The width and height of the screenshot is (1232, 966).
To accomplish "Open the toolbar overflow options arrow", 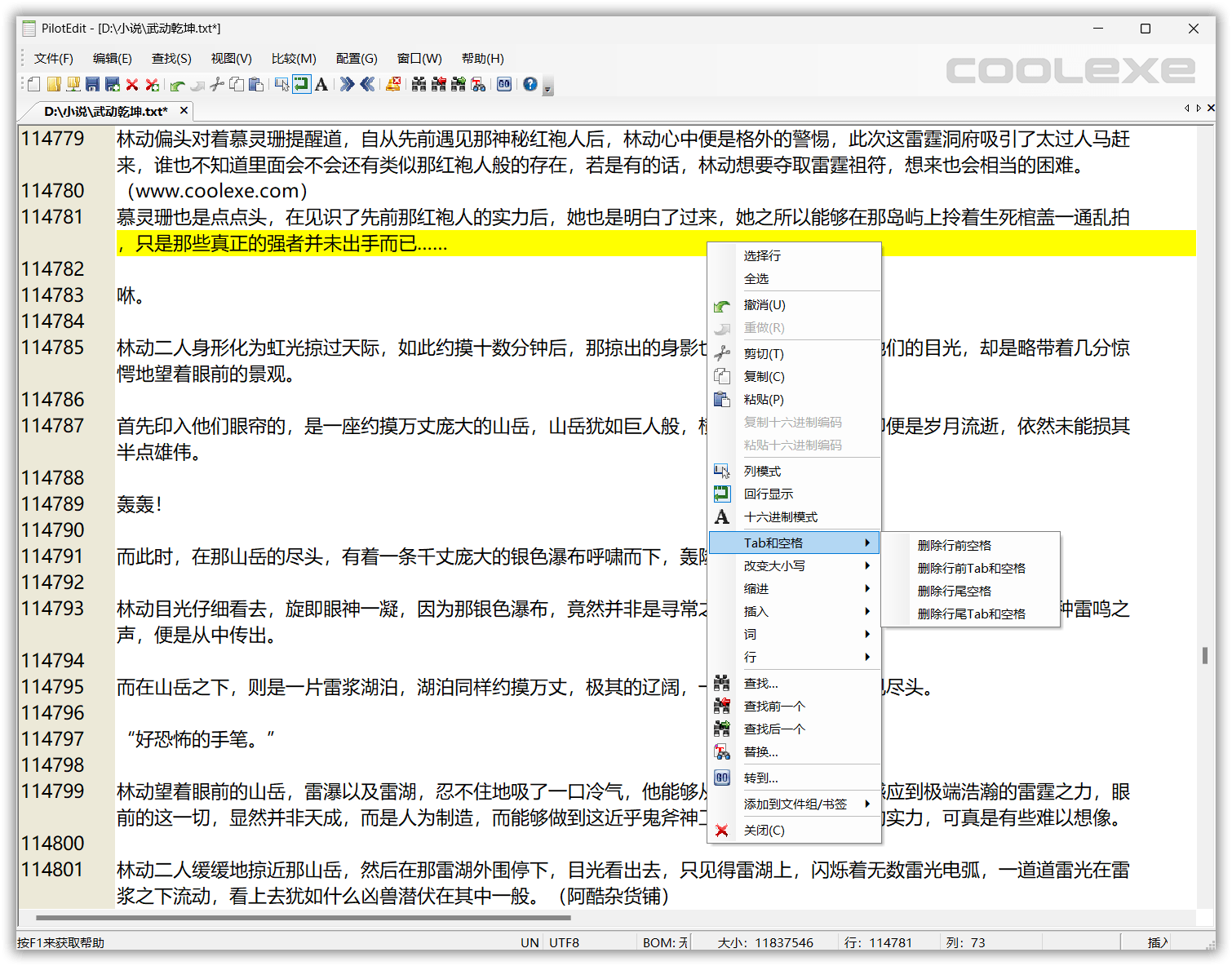I will click(548, 86).
